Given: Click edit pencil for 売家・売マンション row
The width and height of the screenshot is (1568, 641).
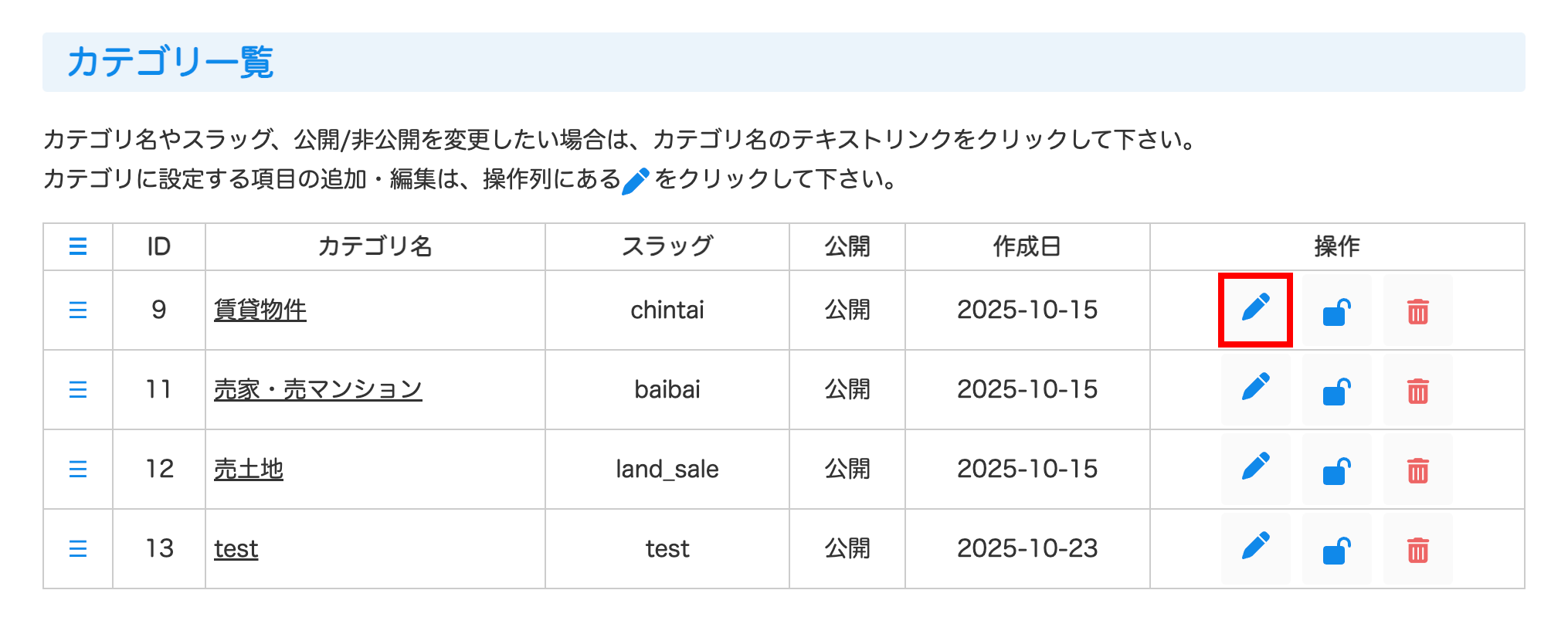Looking at the screenshot, I should pyautogui.click(x=1255, y=389).
